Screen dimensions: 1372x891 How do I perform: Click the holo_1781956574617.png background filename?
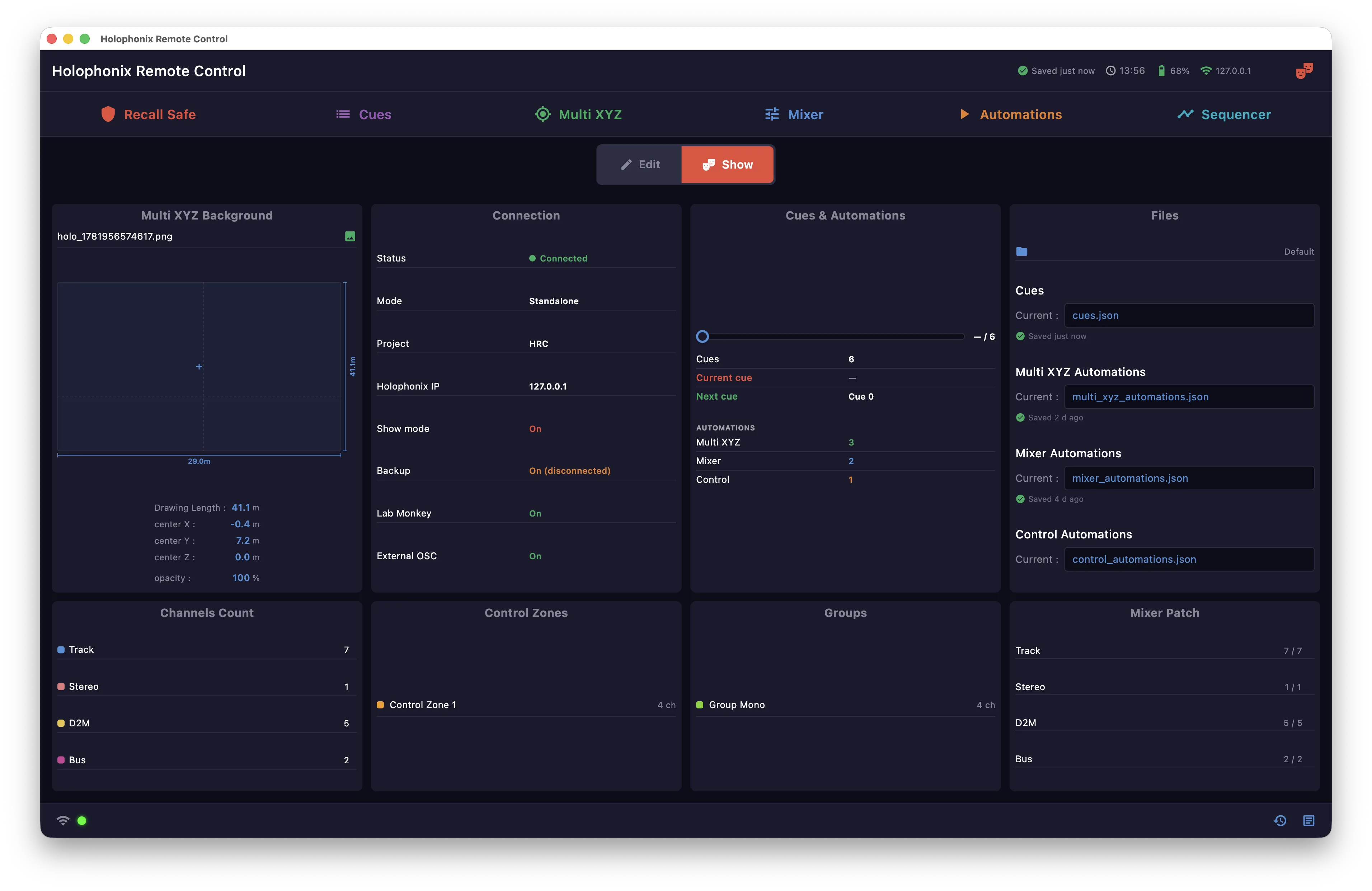tap(115, 236)
